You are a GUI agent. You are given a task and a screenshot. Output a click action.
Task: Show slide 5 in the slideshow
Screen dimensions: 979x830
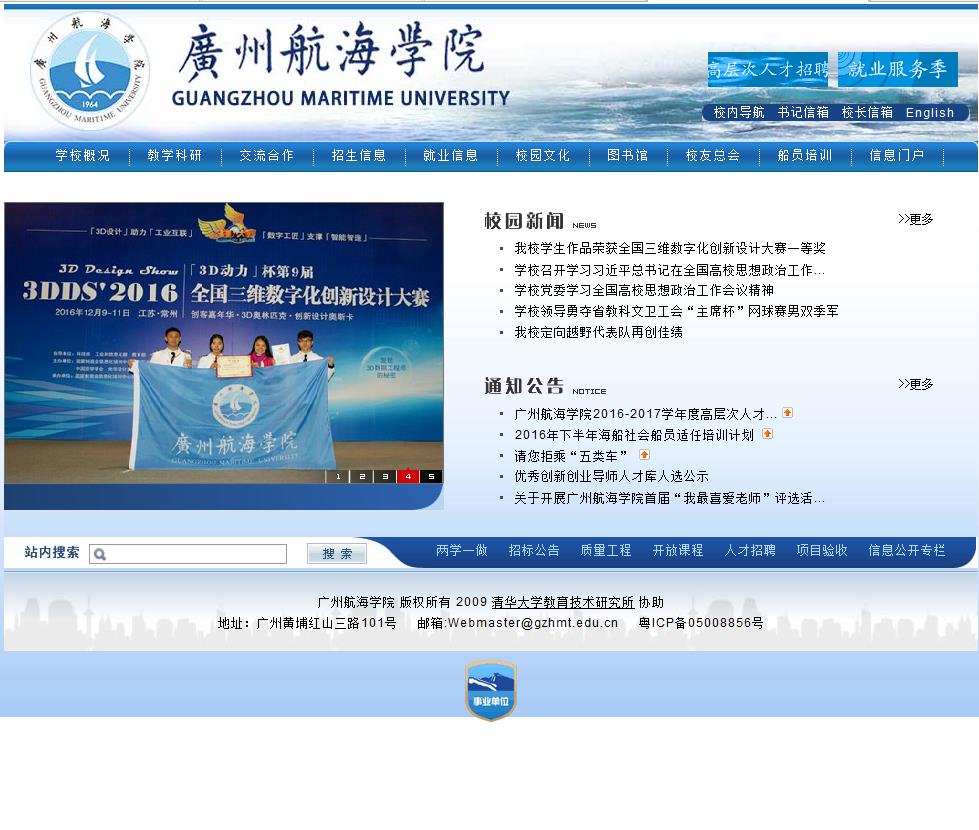click(431, 477)
